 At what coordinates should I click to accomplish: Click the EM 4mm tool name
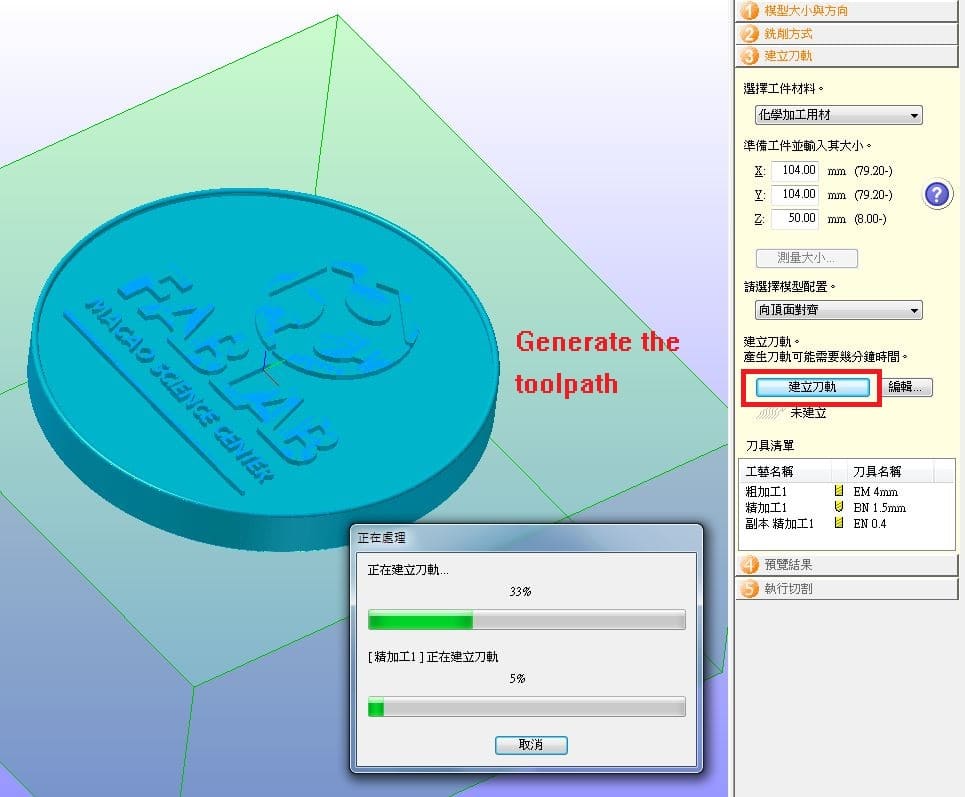tap(875, 492)
